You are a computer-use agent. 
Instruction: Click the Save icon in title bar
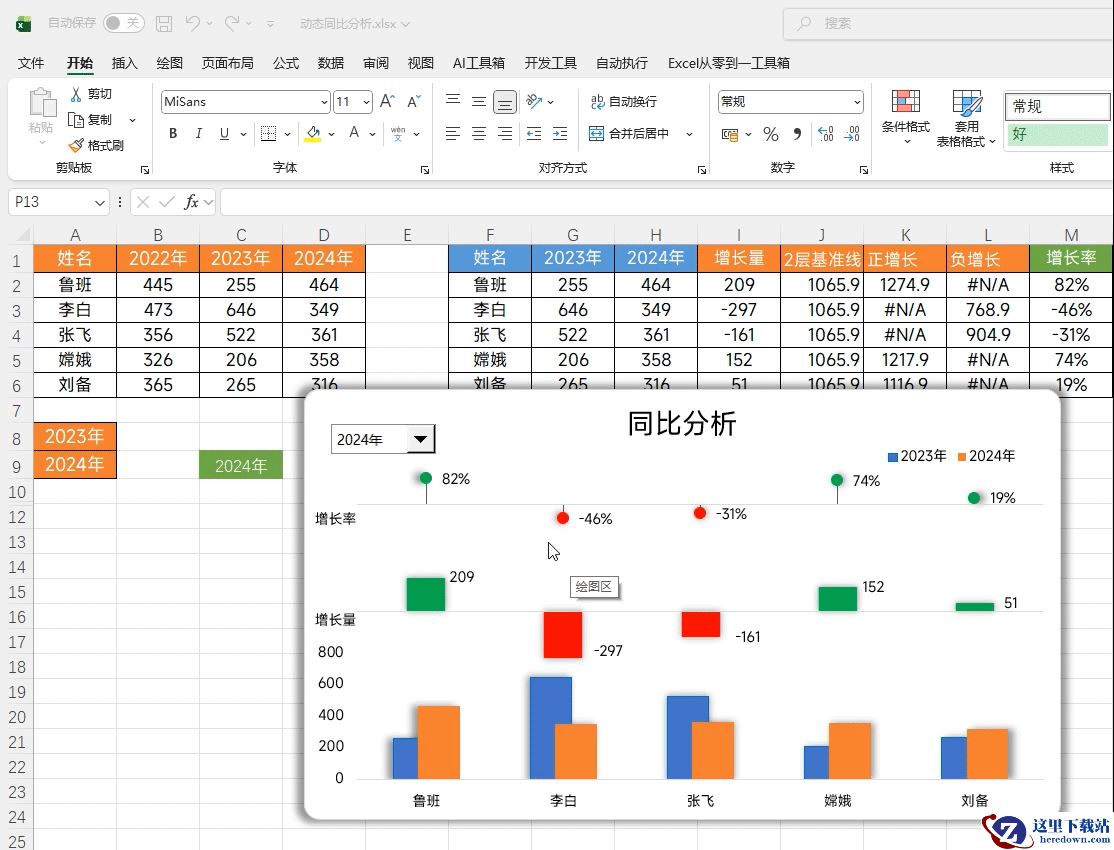click(x=164, y=23)
